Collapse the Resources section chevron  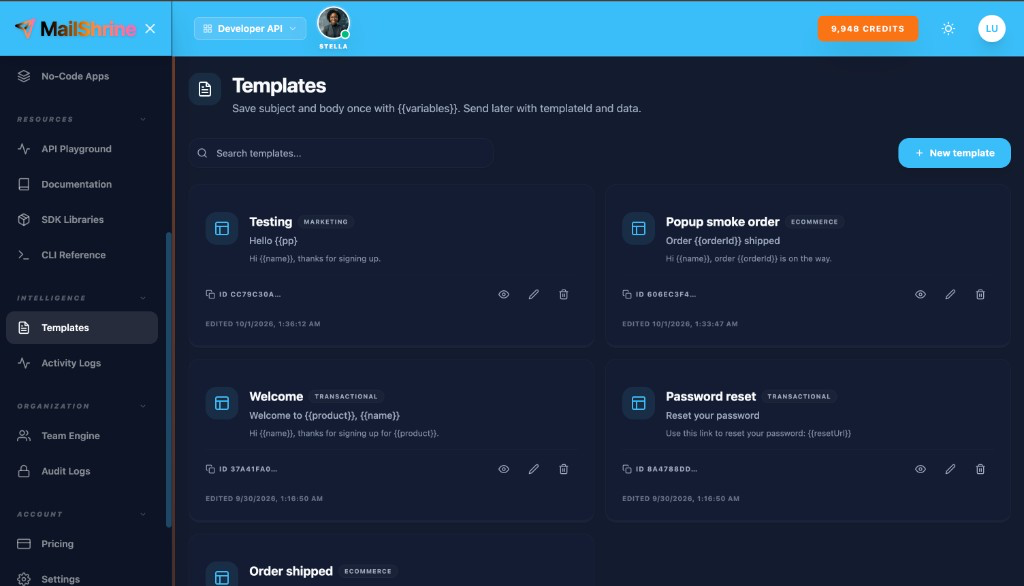143,120
